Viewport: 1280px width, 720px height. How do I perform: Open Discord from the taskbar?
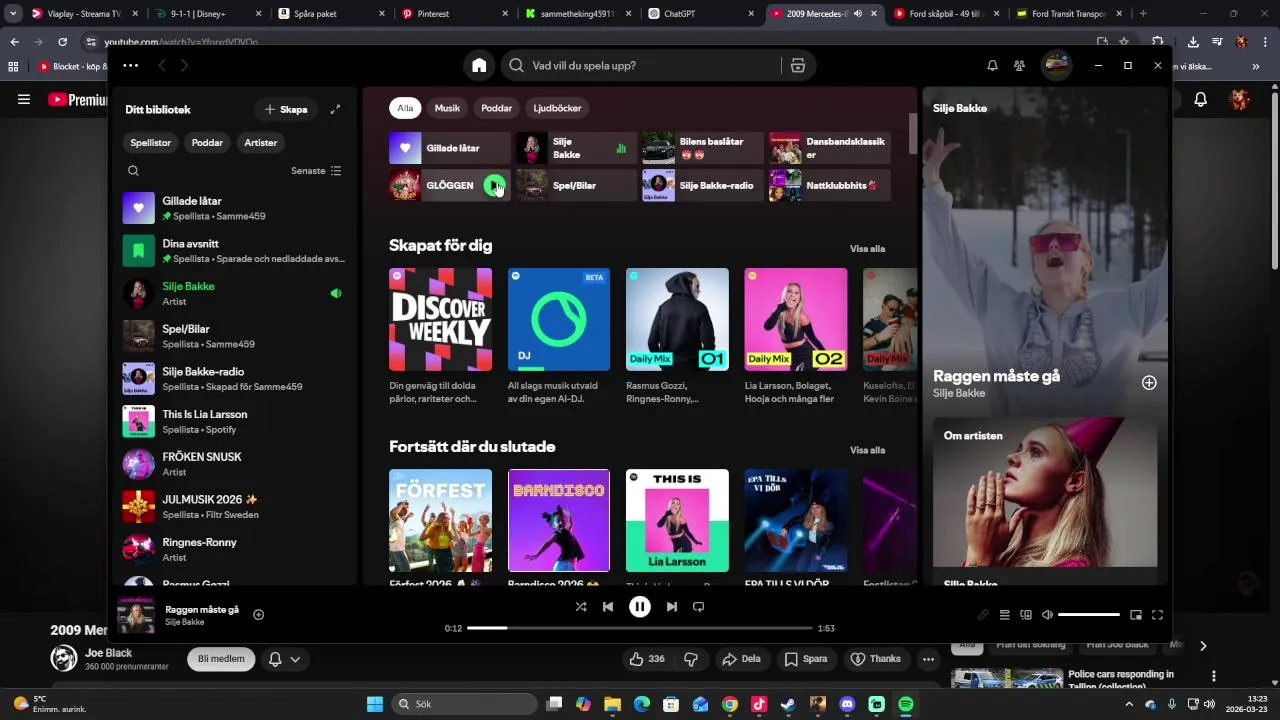[x=847, y=704]
